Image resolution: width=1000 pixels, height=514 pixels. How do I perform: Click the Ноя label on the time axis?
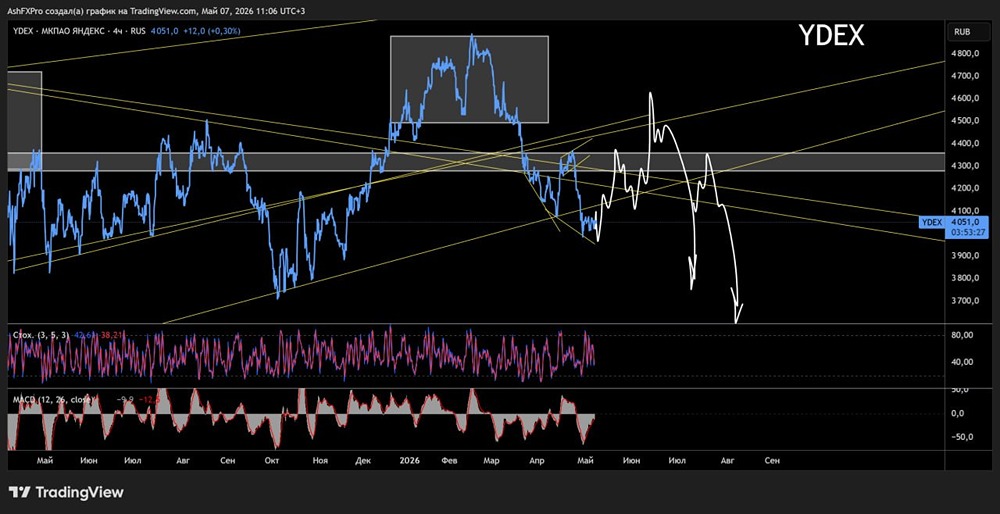coord(321,460)
